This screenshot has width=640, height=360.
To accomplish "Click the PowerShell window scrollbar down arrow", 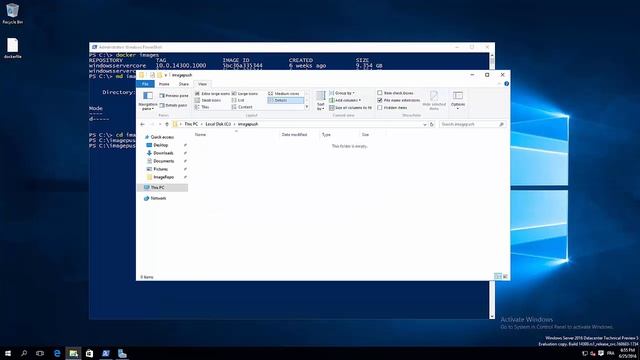I will (492, 316).
